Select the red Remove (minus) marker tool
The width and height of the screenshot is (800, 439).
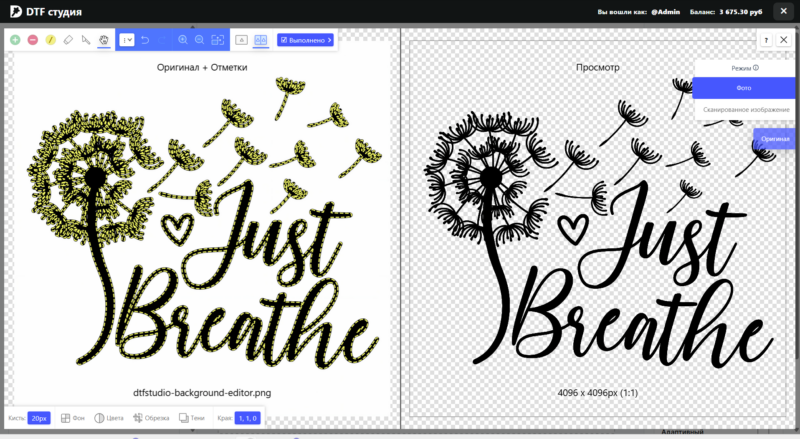(x=33, y=40)
